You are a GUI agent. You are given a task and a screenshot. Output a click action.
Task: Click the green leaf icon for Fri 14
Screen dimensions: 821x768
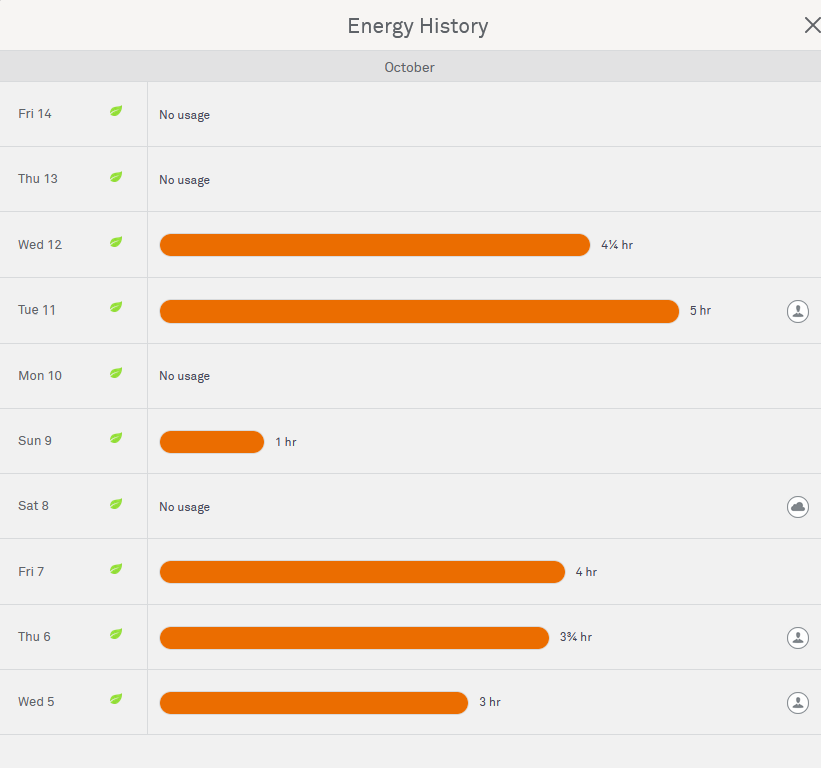click(116, 112)
